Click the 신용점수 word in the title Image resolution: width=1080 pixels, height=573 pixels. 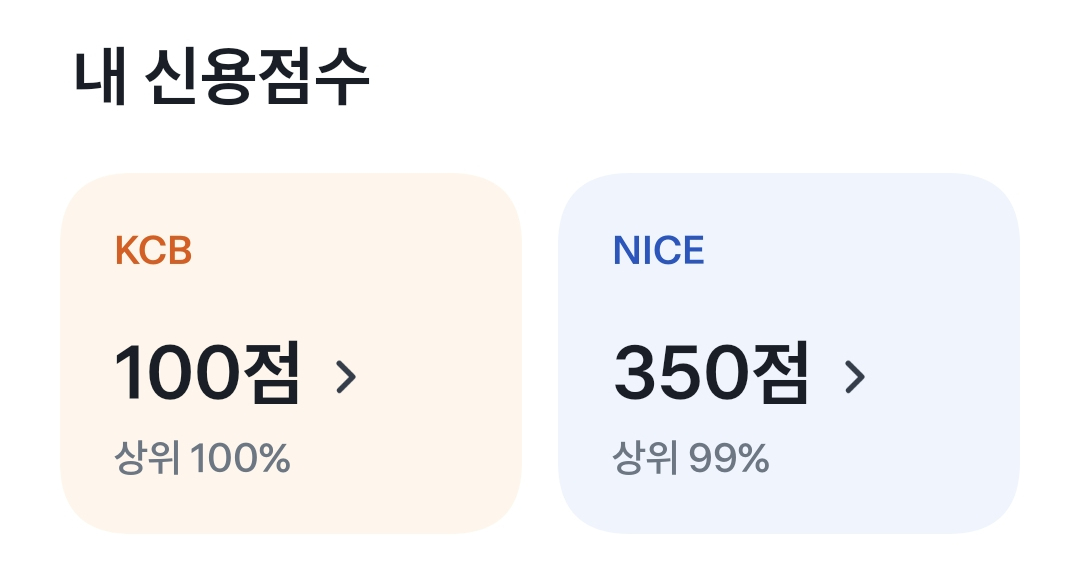point(257,78)
